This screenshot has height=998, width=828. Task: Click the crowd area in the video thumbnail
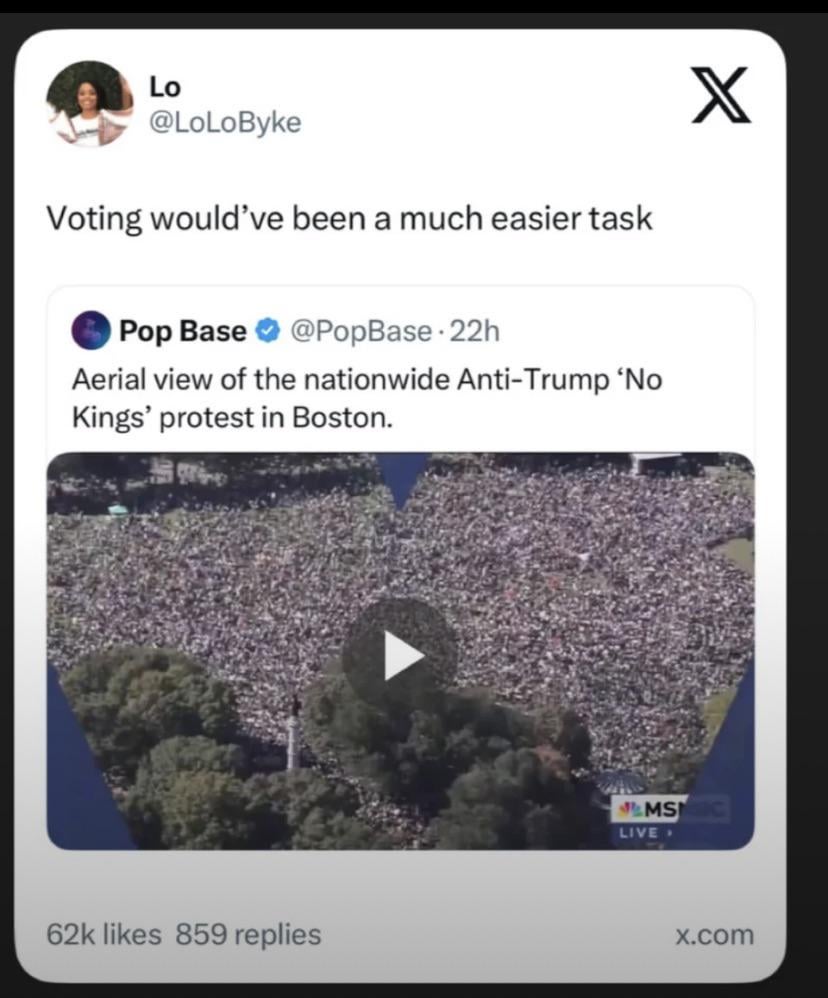tap(560, 560)
